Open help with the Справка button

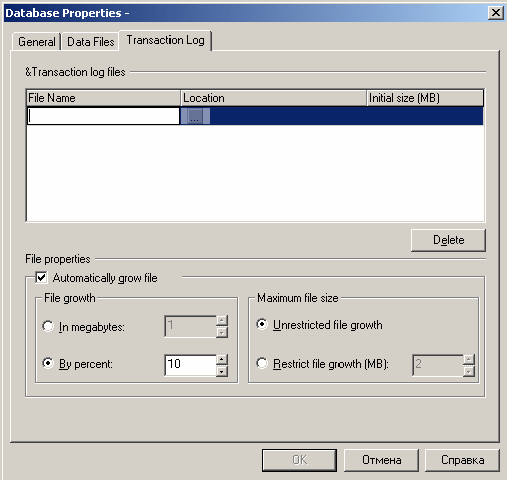[462, 460]
